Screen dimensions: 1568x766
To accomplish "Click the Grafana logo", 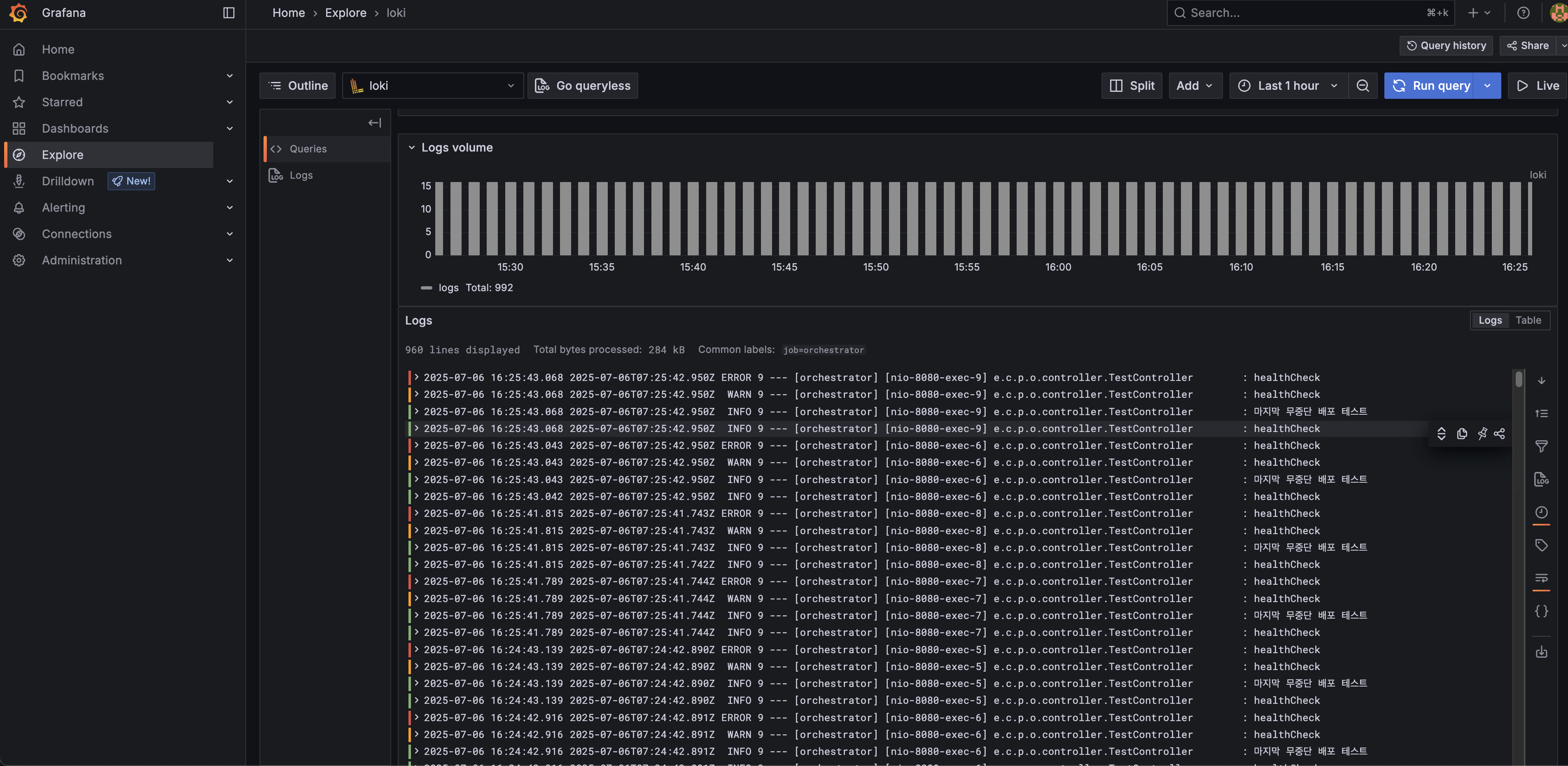I will (x=19, y=13).
